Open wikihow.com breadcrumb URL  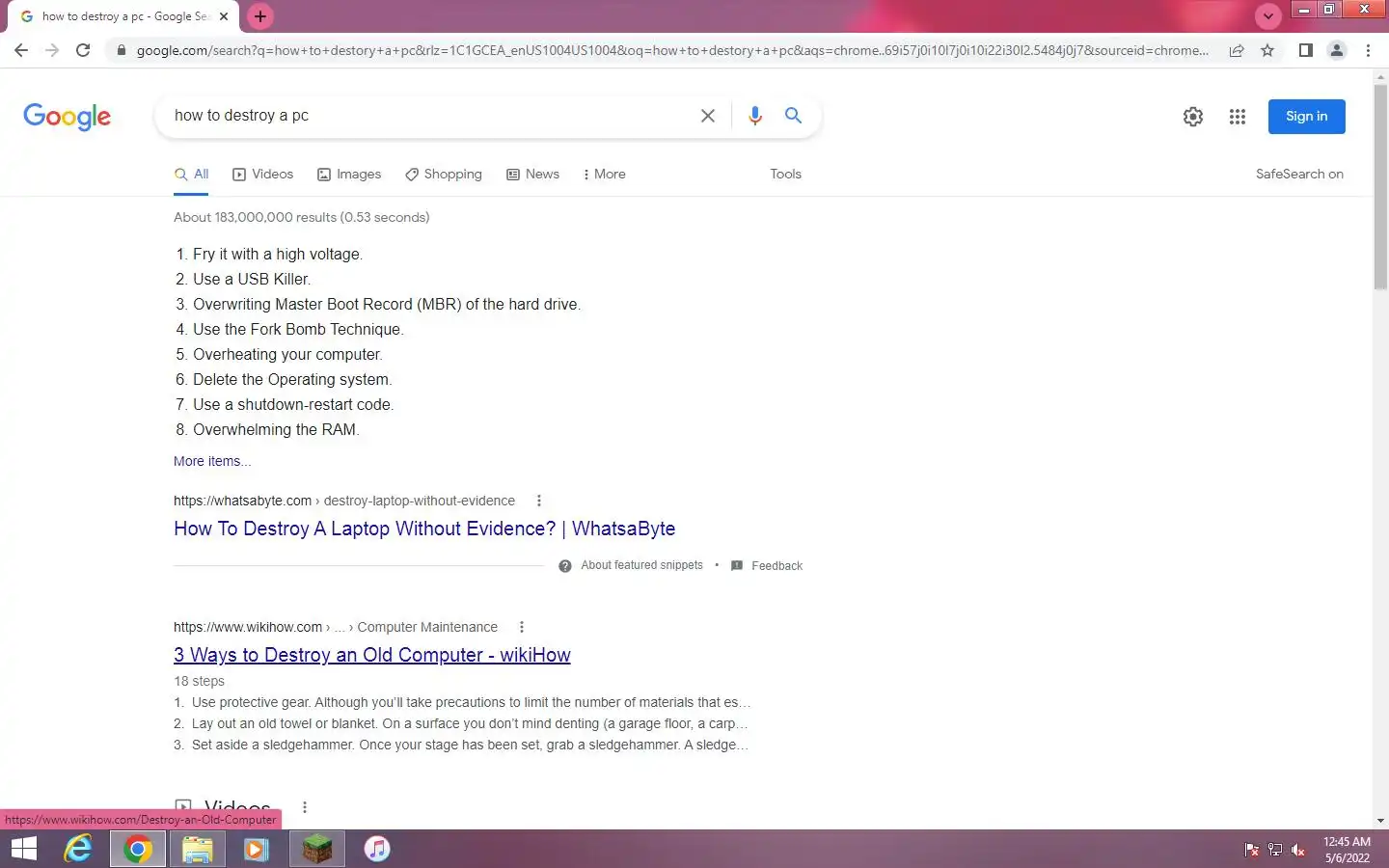(x=336, y=627)
